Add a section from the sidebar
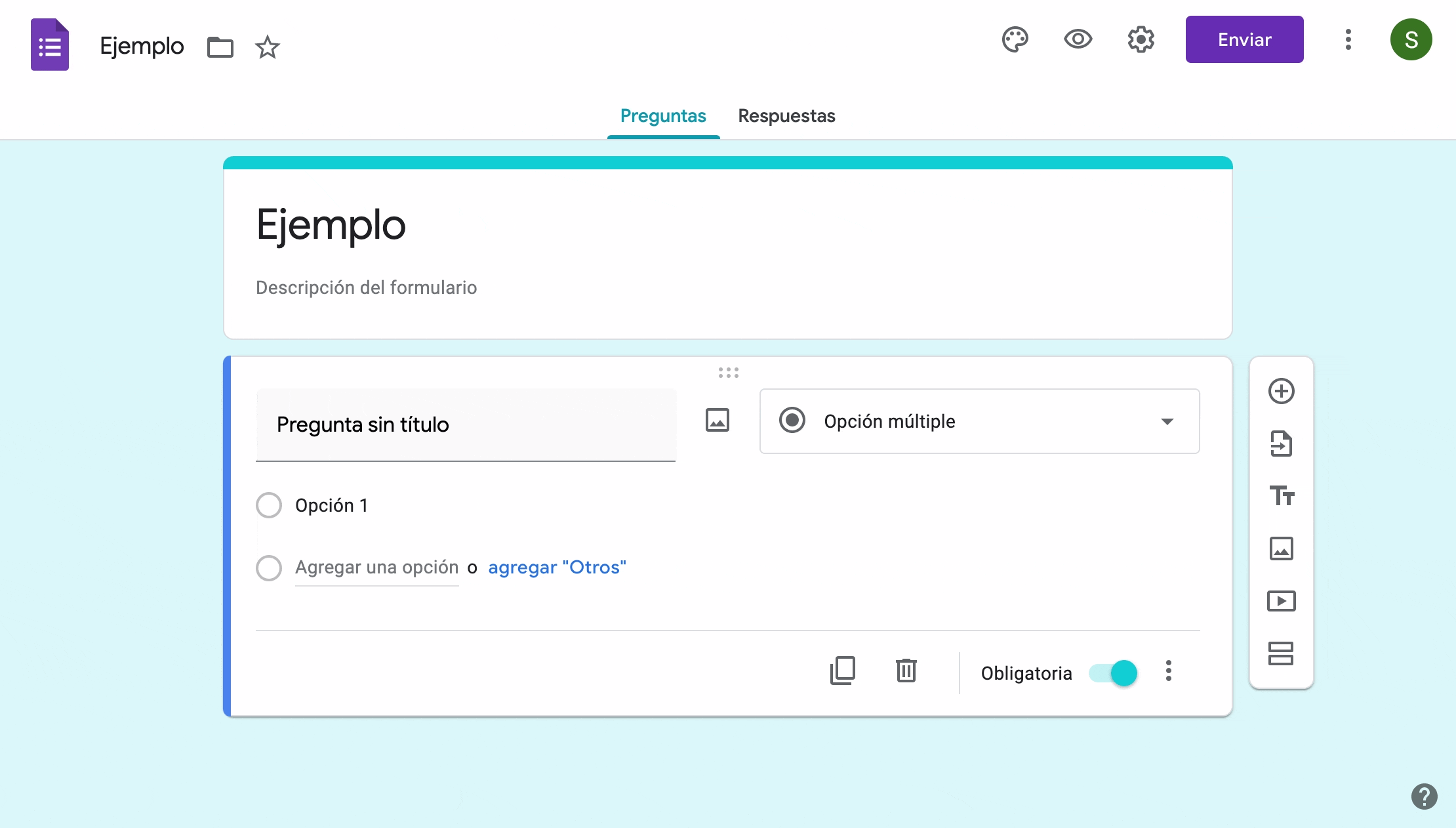 (x=1281, y=653)
